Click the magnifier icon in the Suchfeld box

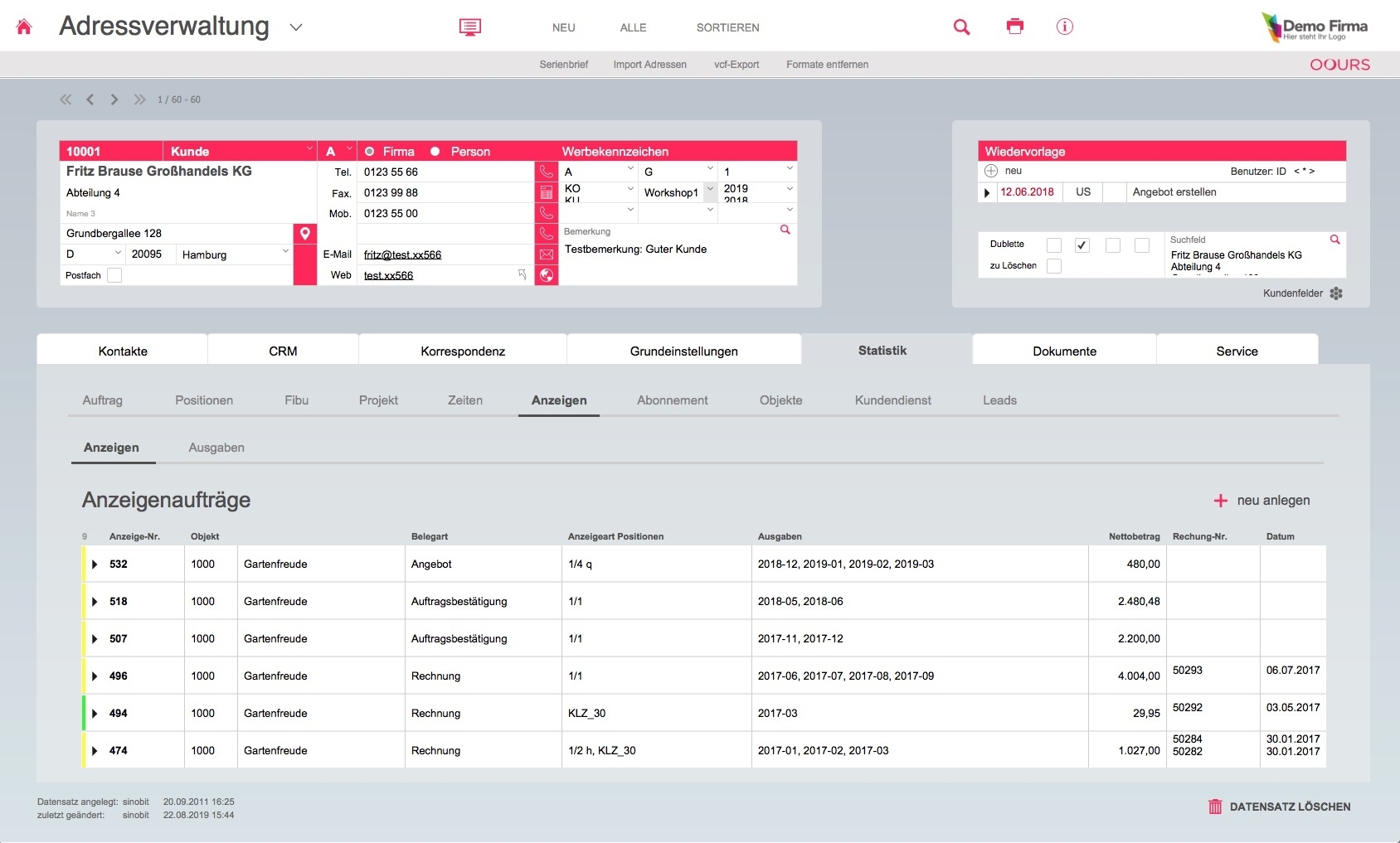1334,240
